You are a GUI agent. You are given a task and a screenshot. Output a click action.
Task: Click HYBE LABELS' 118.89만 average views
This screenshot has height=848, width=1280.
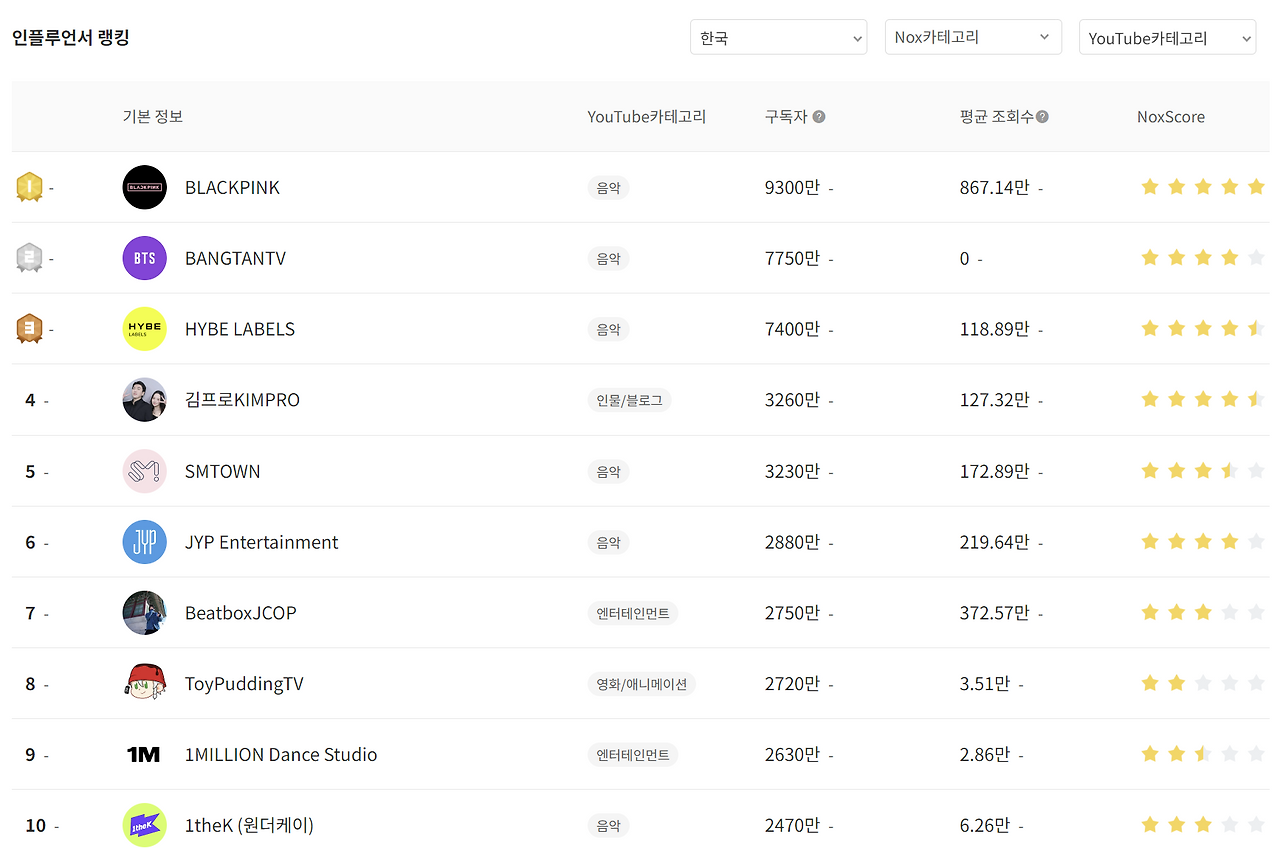(x=994, y=329)
